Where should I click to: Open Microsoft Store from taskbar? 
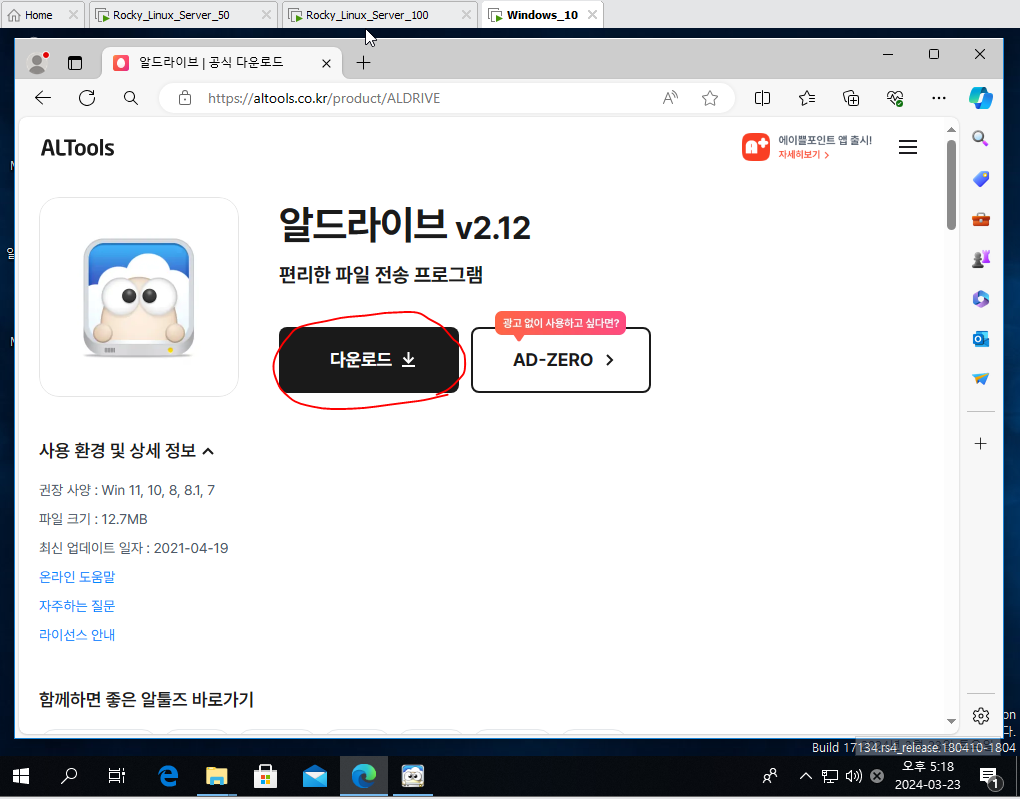pos(265,776)
